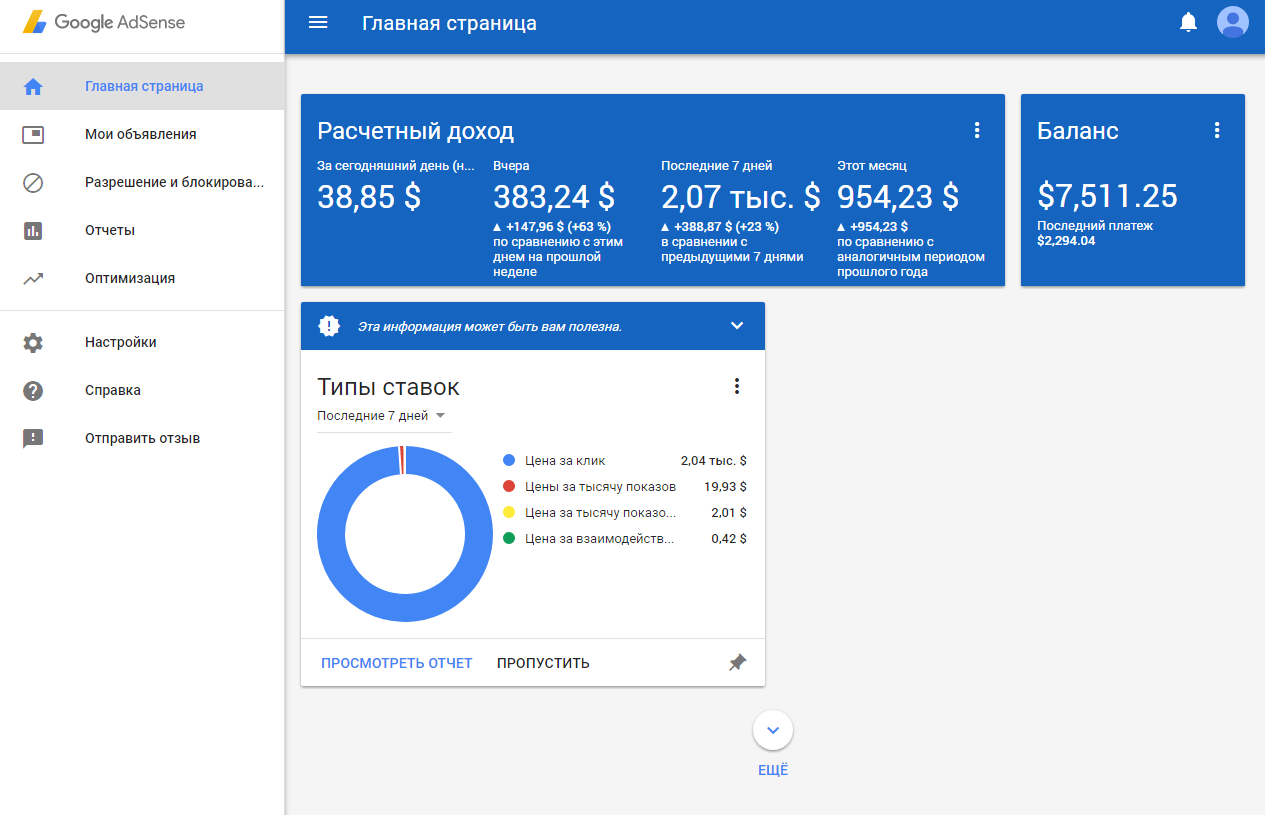The height and width of the screenshot is (815, 1265).
Task: Open the Справка help icon
Action: tap(33, 390)
